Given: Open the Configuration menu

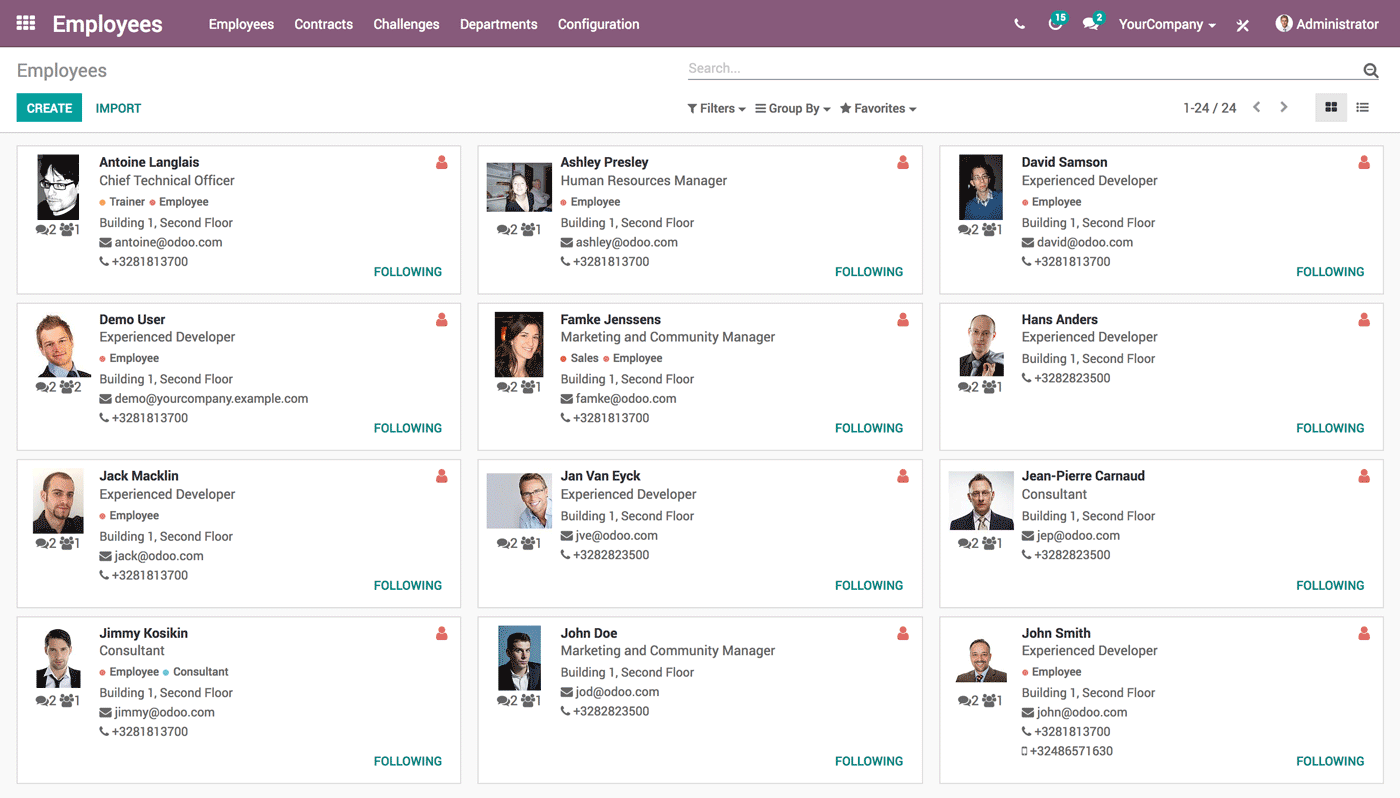Looking at the screenshot, I should pyautogui.click(x=598, y=23).
